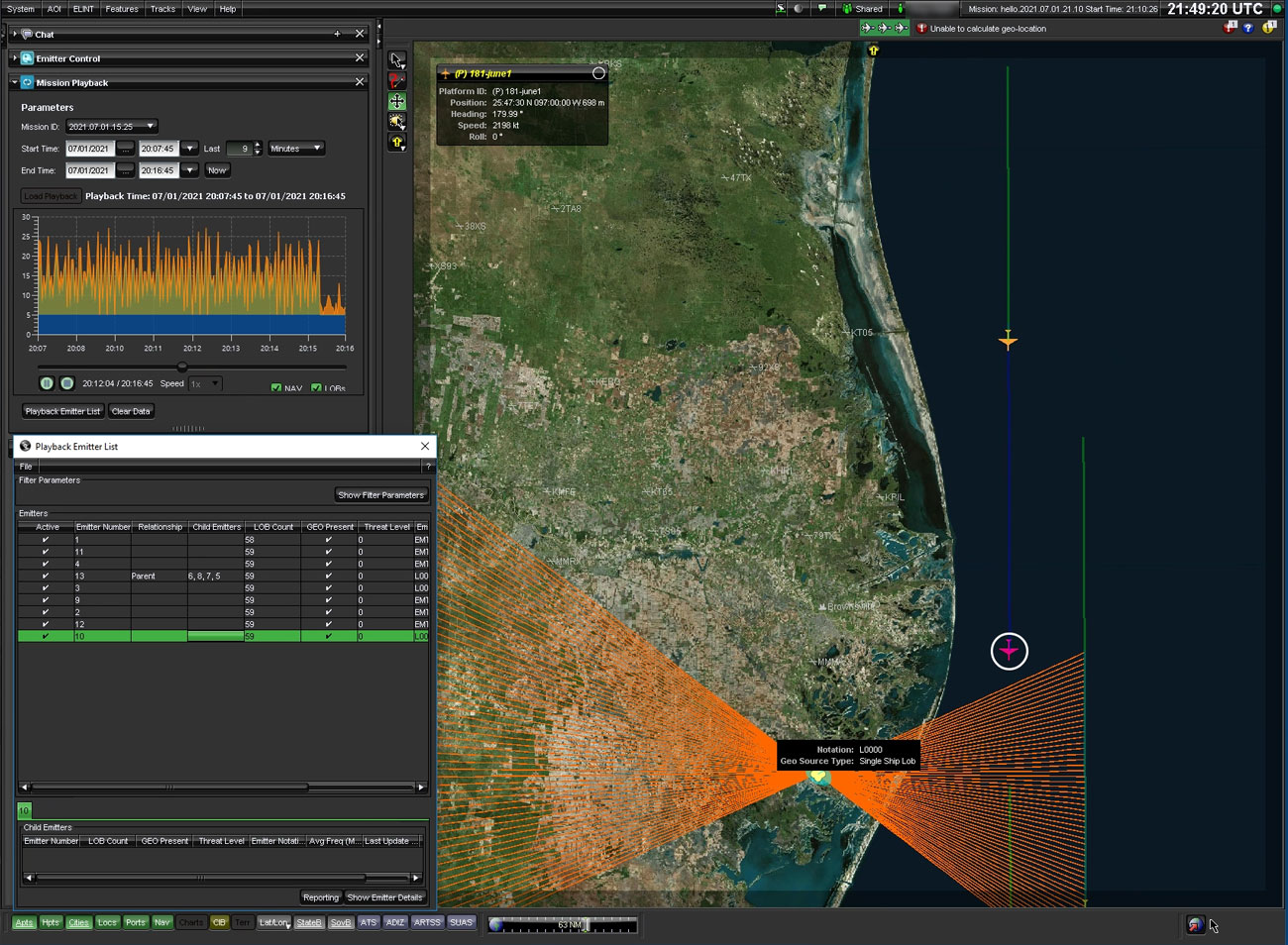Screen dimensions: 1288x945
Task: Click the red alert notifications icon
Action: coord(1230,28)
